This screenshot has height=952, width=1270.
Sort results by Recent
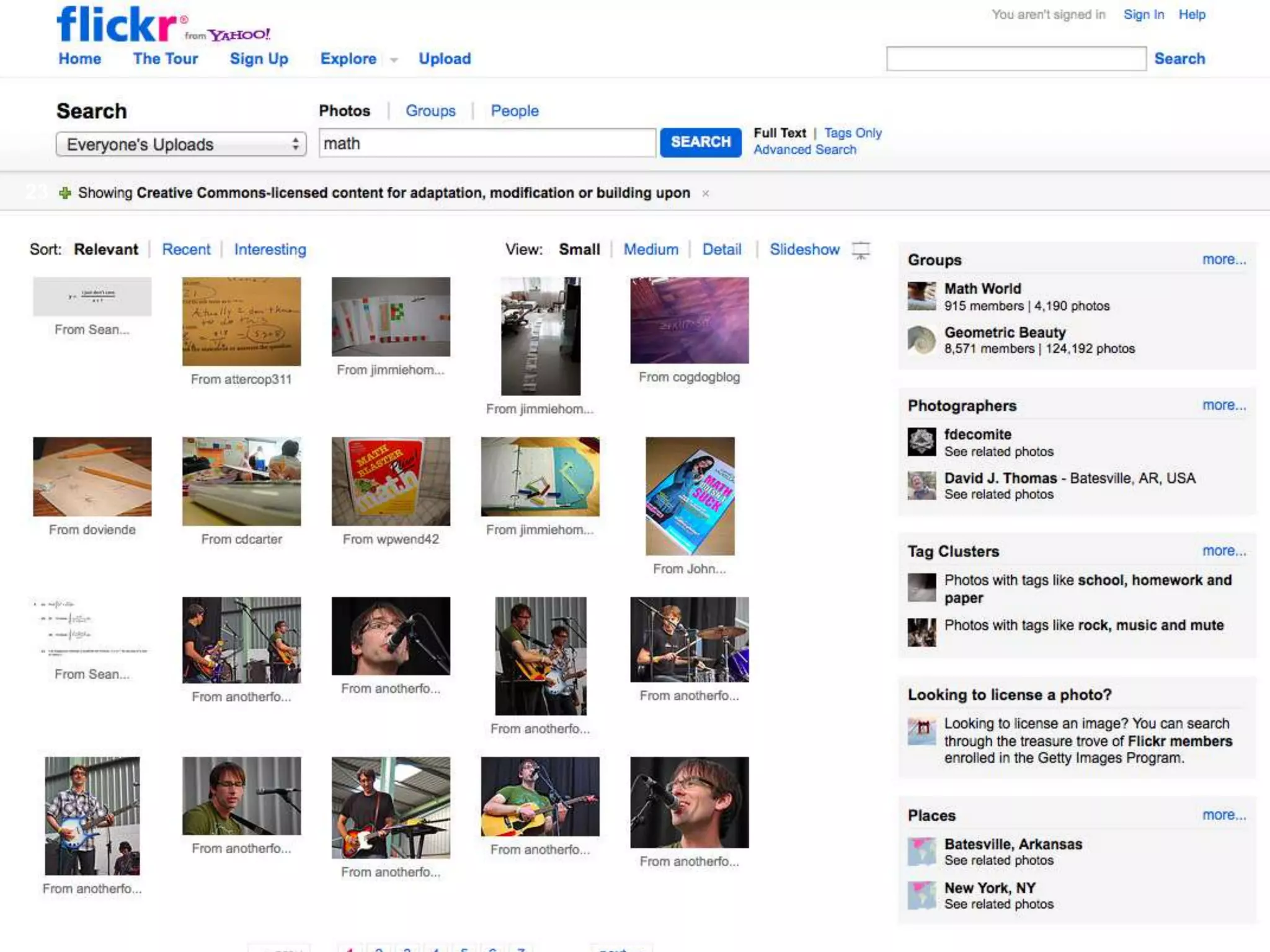tap(186, 249)
